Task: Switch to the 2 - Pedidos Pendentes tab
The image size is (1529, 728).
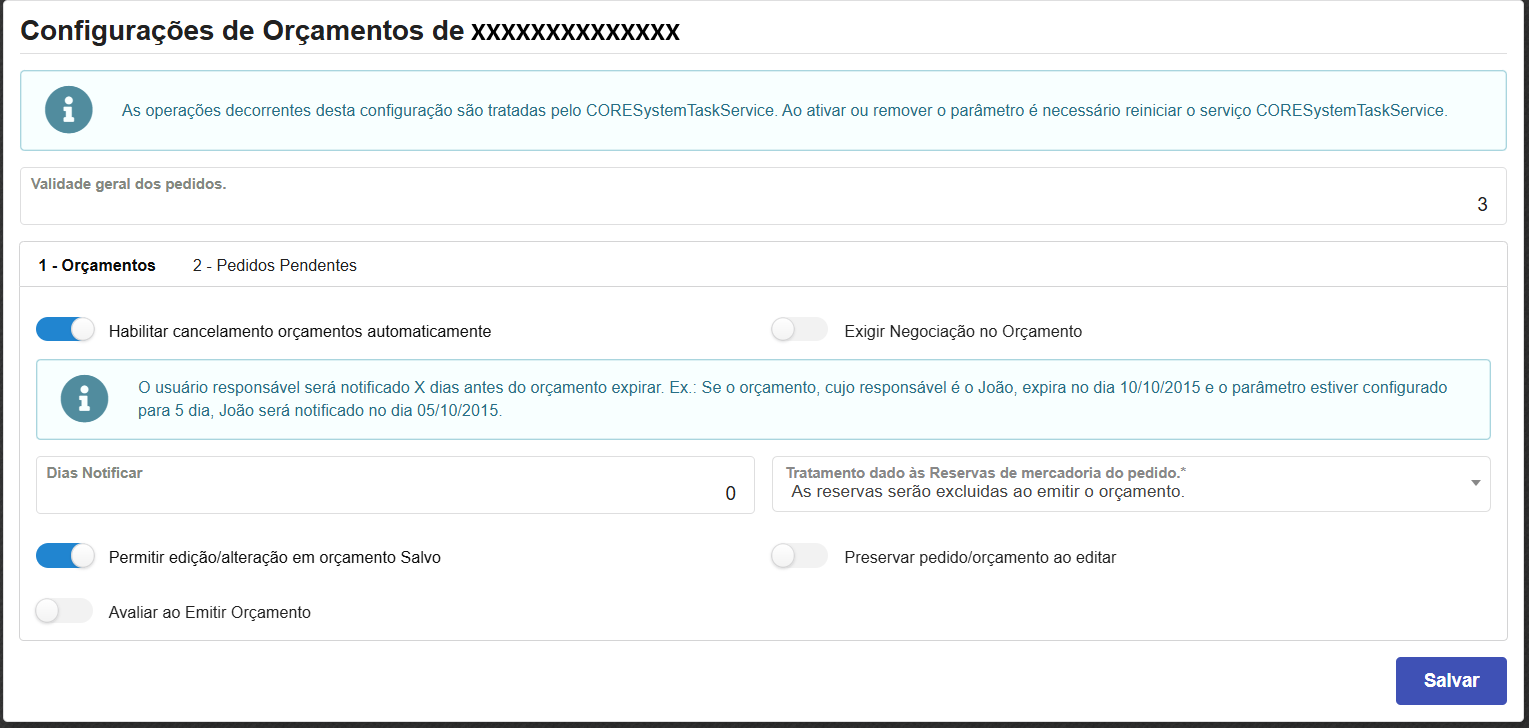Action: pos(275,266)
